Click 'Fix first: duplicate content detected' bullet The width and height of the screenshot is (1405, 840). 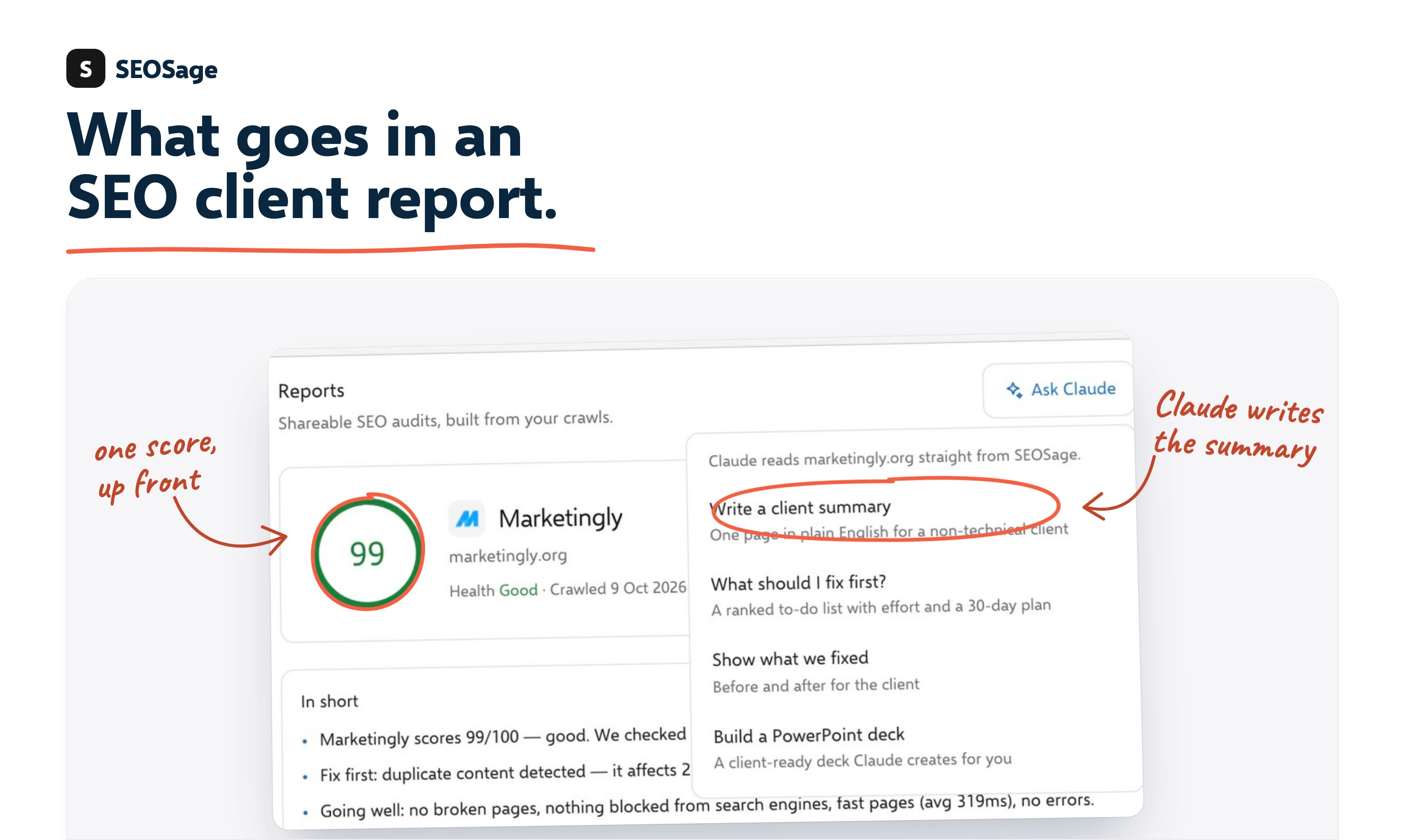[505, 772]
